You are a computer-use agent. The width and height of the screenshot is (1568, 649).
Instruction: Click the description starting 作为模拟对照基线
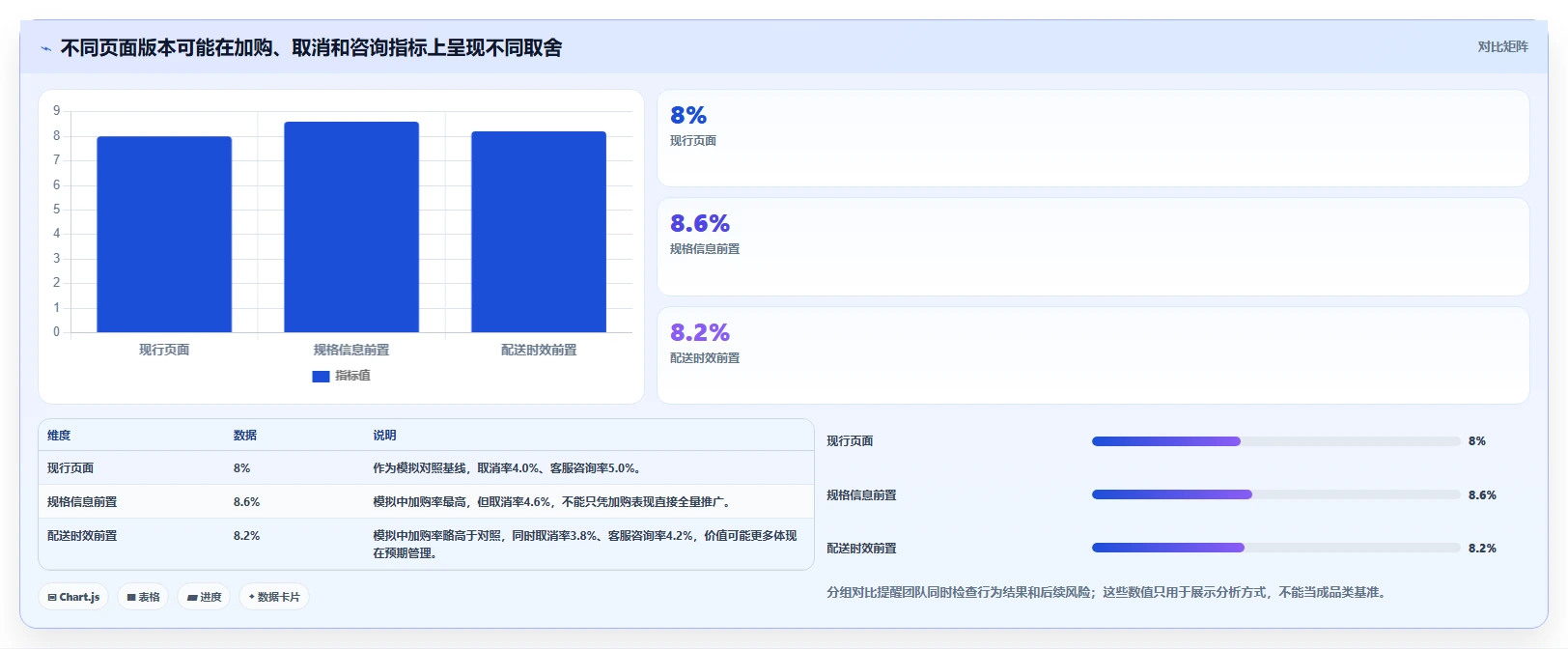tap(509, 468)
